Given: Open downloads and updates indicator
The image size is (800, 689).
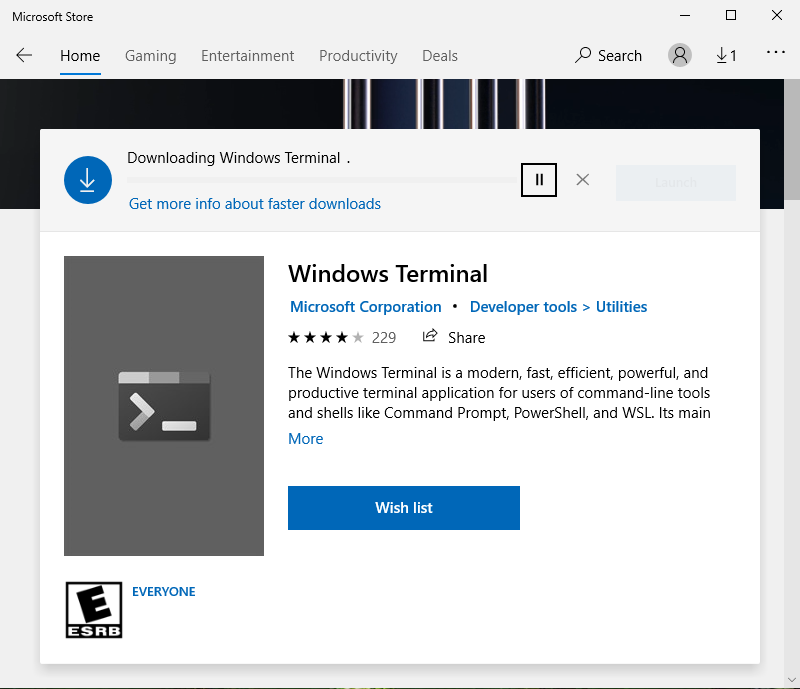Looking at the screenshot, I should (x=726, y=55).
